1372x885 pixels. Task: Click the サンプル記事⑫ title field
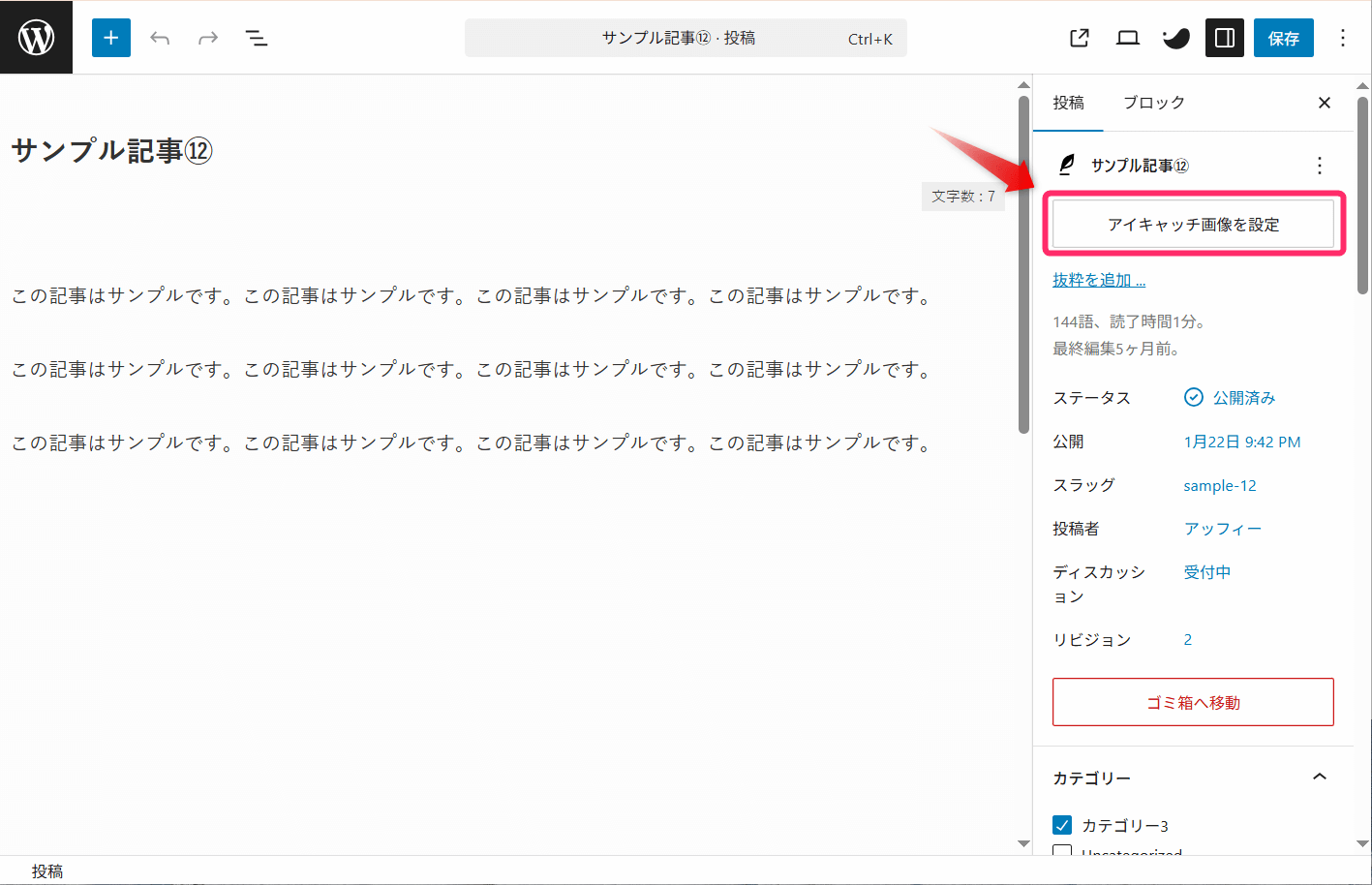pos(111,151)
